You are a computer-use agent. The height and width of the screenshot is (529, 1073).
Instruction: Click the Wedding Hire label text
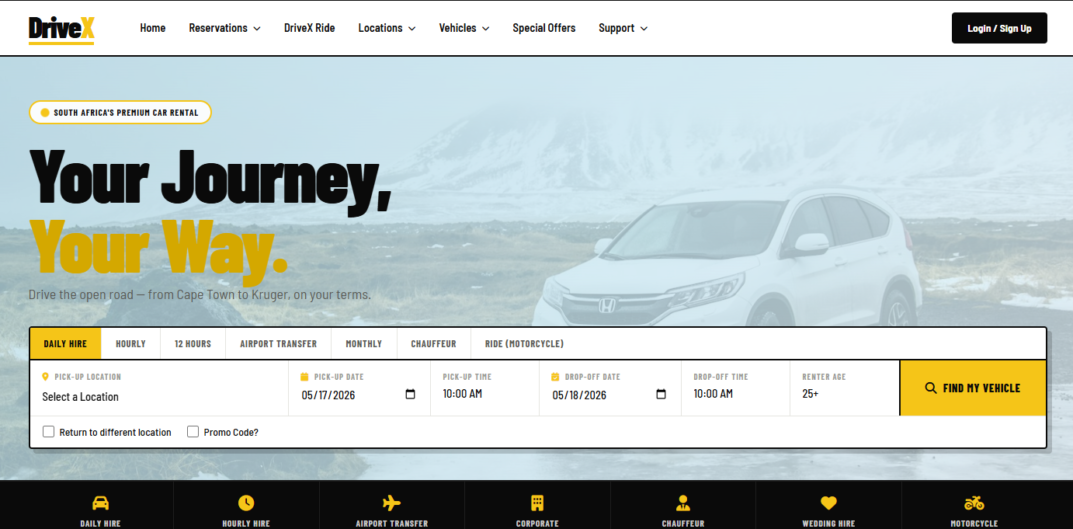[x=829, y=524]
